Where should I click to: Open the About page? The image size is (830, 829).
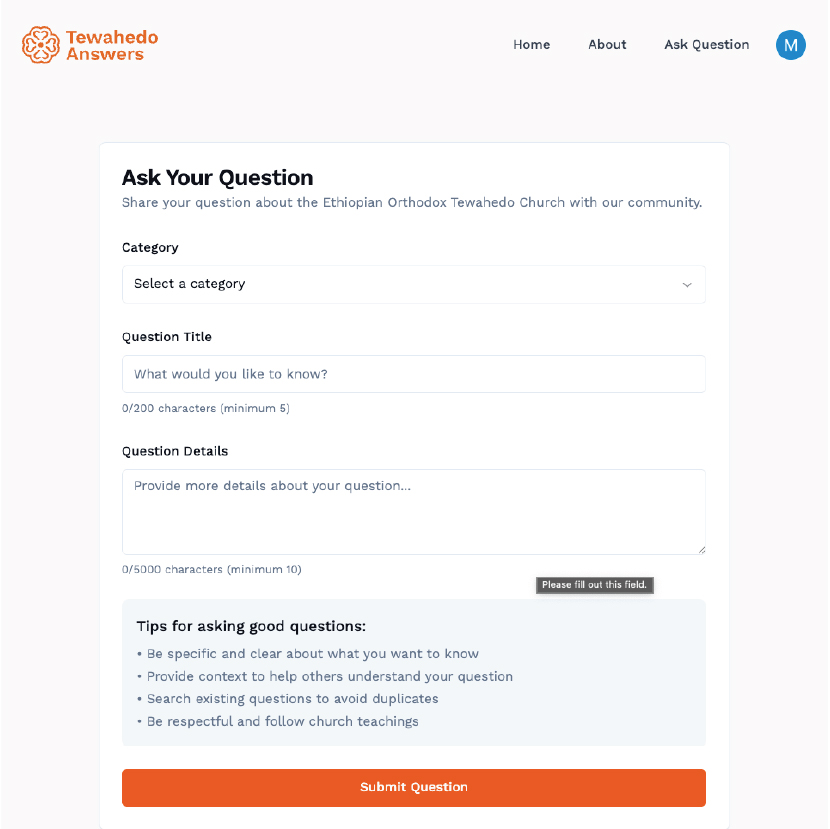coord(607,44)
